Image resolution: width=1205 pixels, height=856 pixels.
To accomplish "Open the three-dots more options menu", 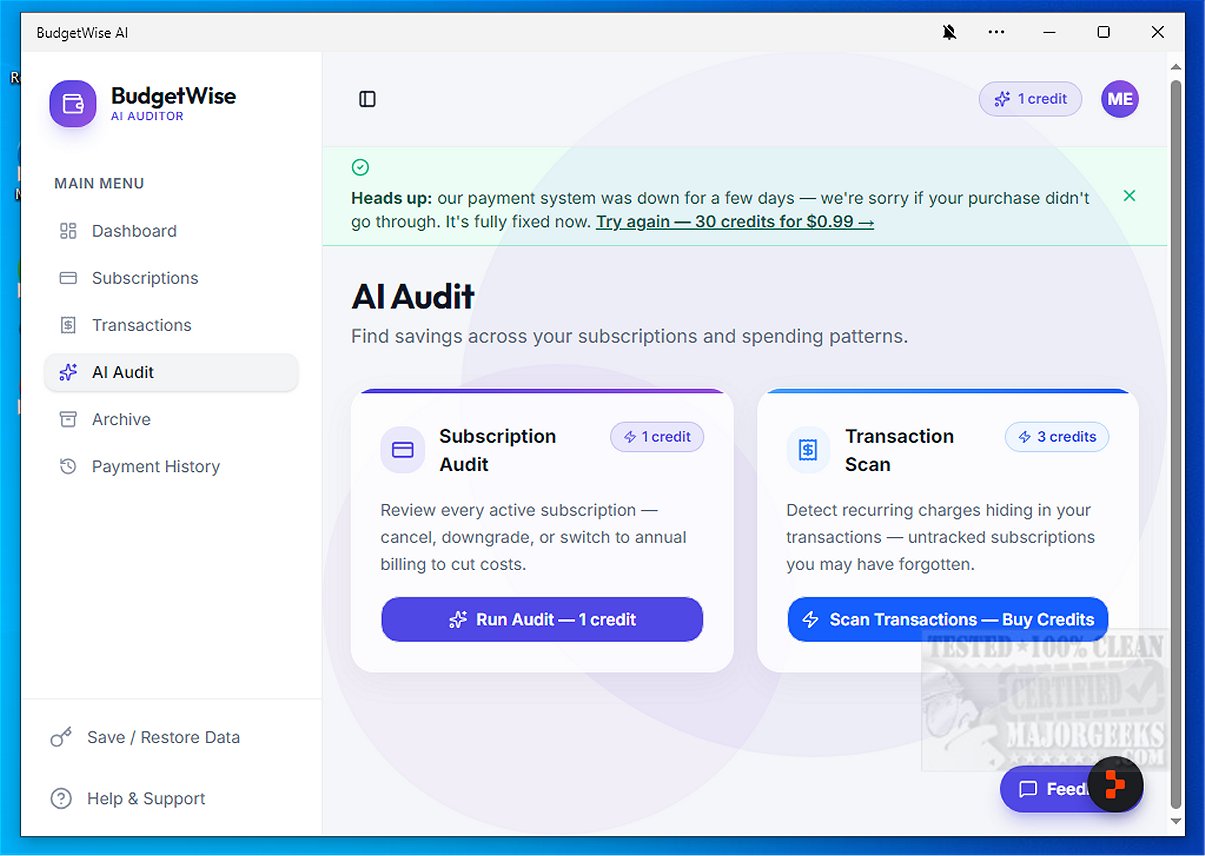I will [x=996, y=32].
